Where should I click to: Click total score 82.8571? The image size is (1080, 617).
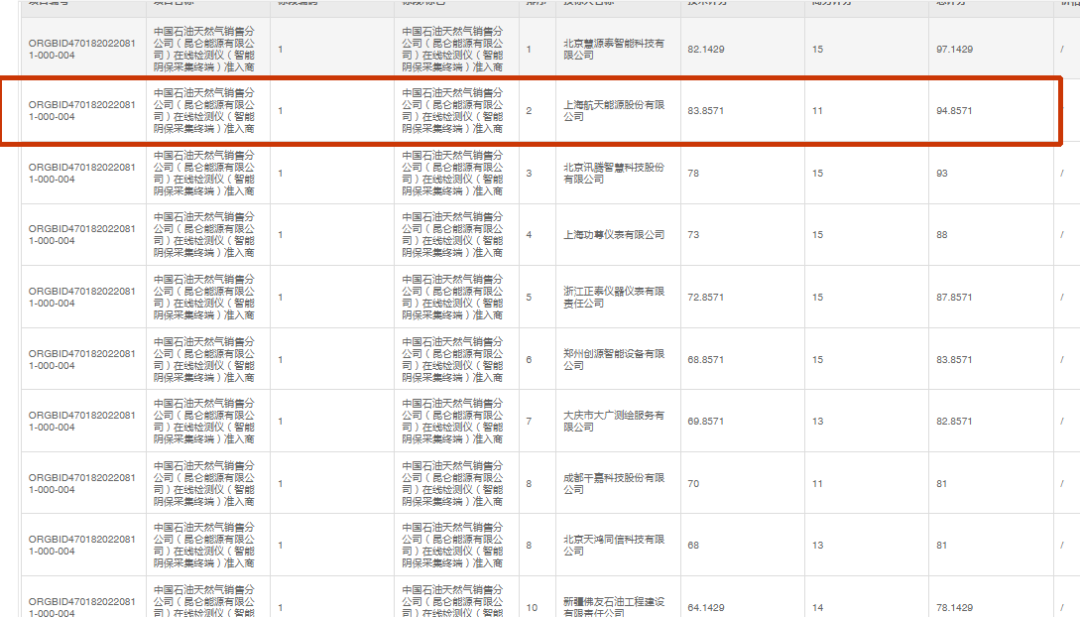click(954, 421)
